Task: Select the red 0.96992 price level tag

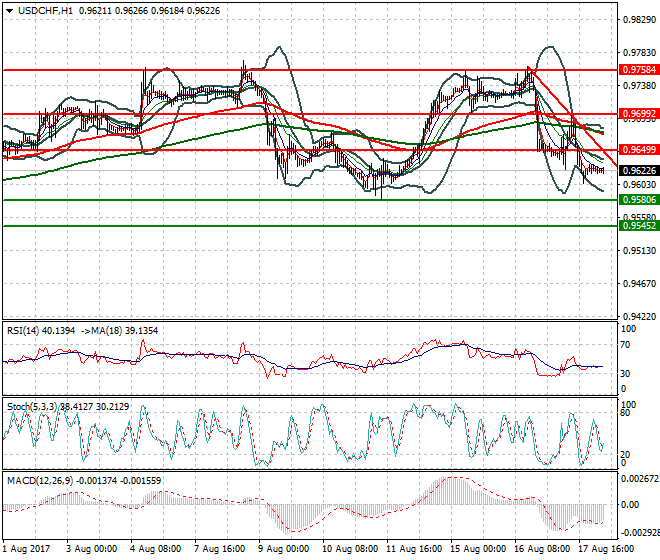Action: (x=638, y=115)
